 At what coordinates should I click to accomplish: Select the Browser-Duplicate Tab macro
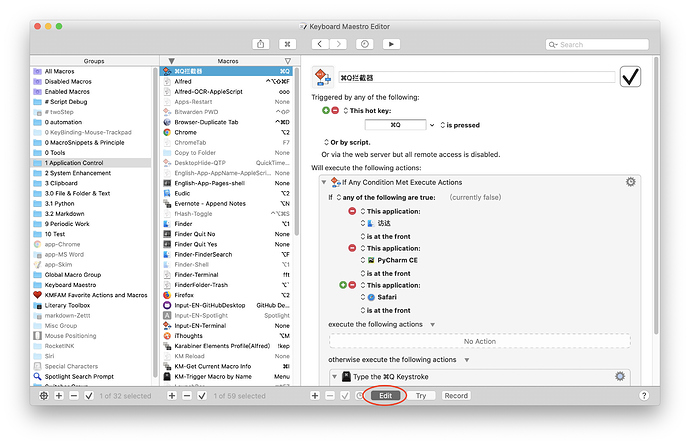point(227,122)
